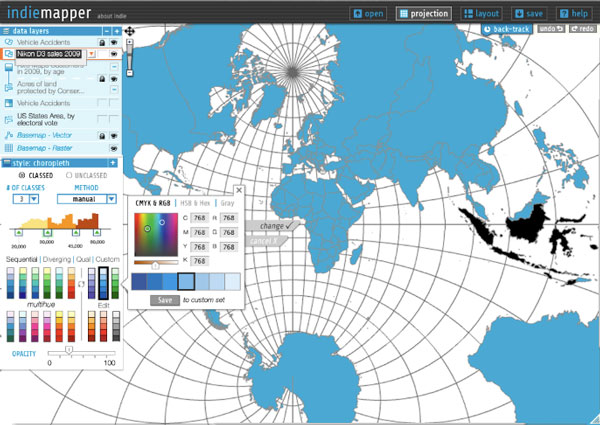Click the undo button

point(551,29)
